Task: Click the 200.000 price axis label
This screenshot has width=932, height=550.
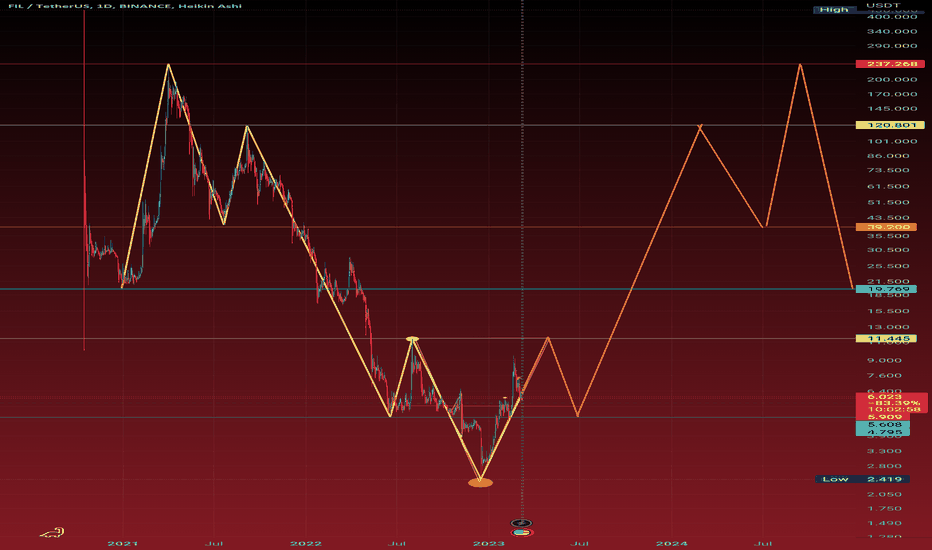Action: (x=892, y=80)
